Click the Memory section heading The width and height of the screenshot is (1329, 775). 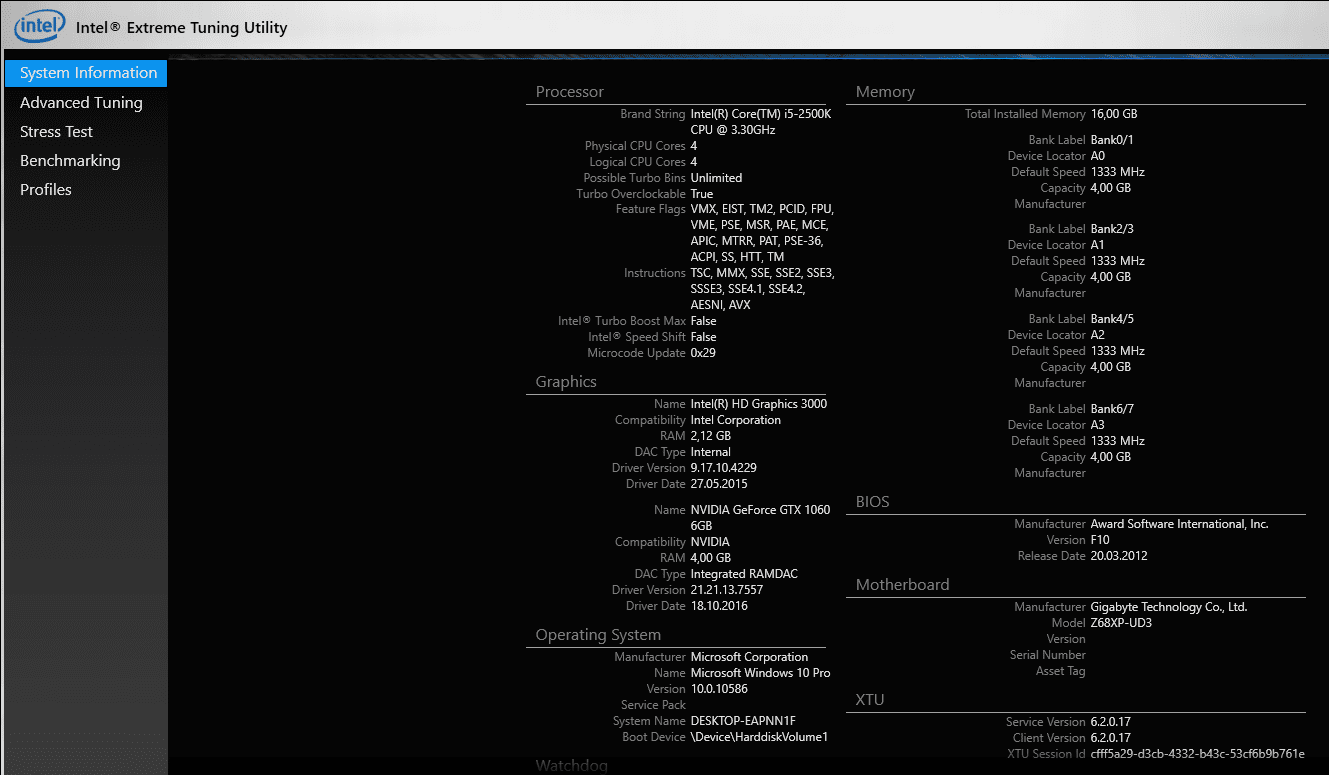click(885, 92)
